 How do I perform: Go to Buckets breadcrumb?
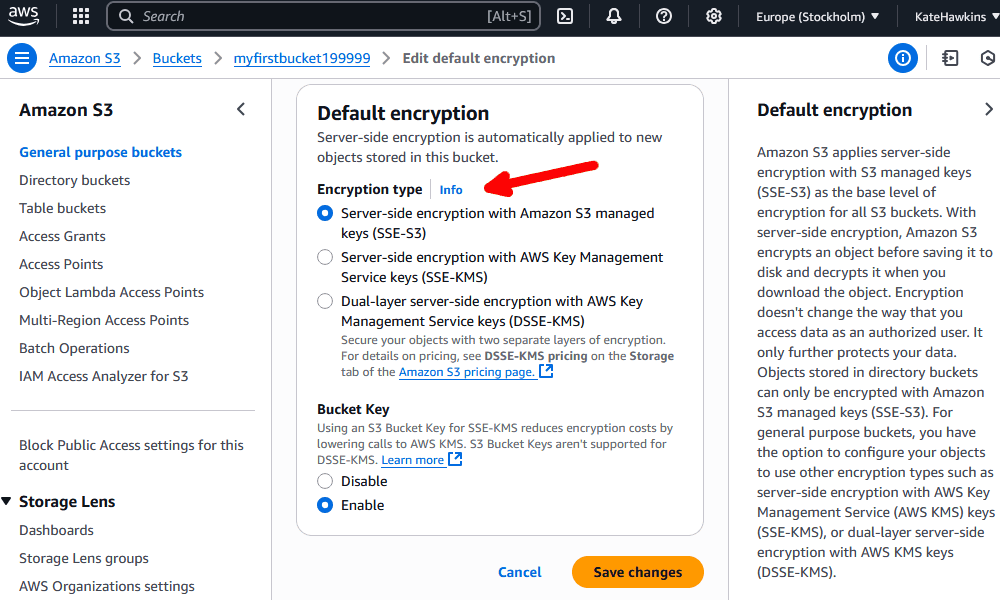(177, 58)
